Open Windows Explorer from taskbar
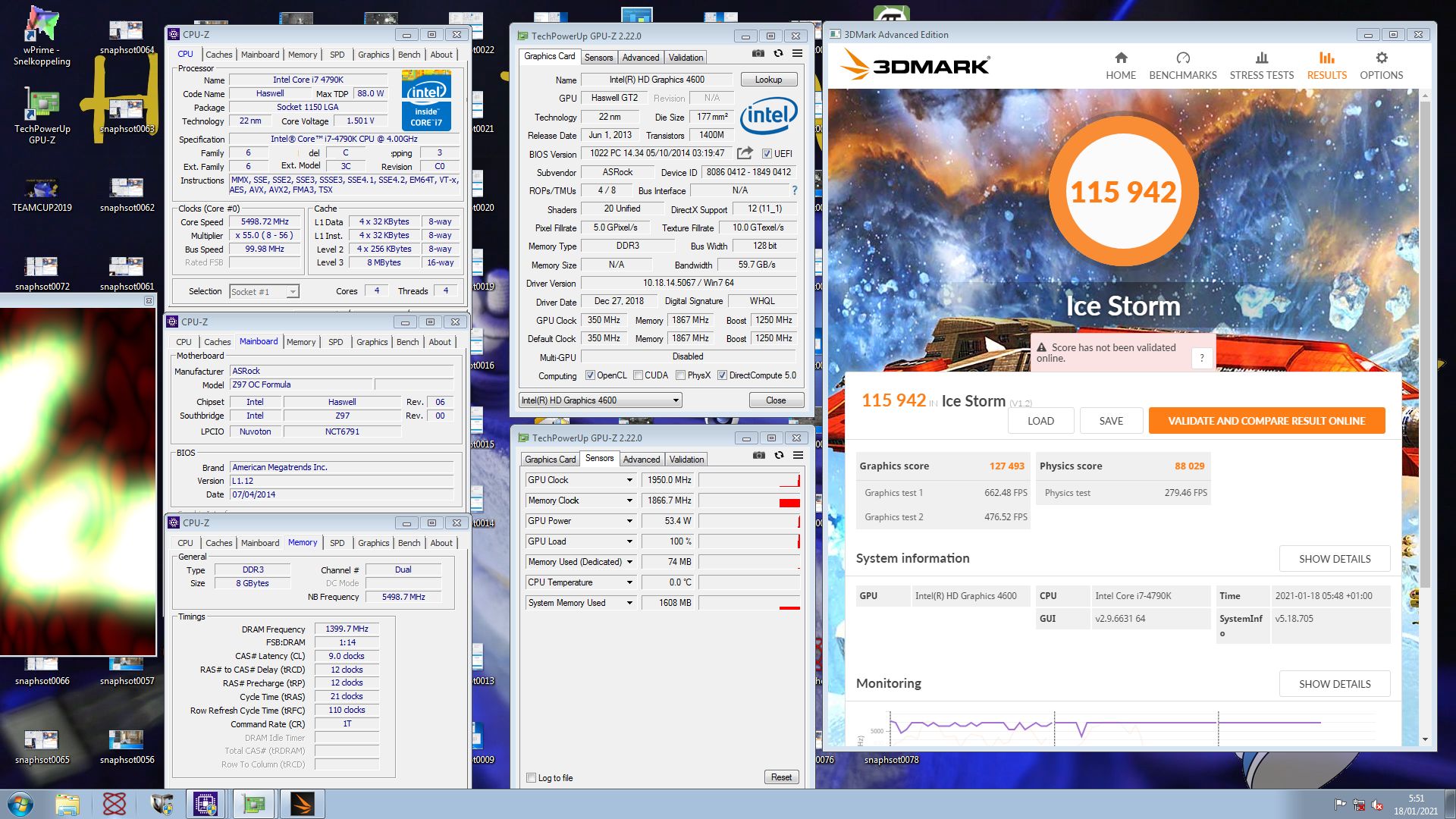 point(67,804)
